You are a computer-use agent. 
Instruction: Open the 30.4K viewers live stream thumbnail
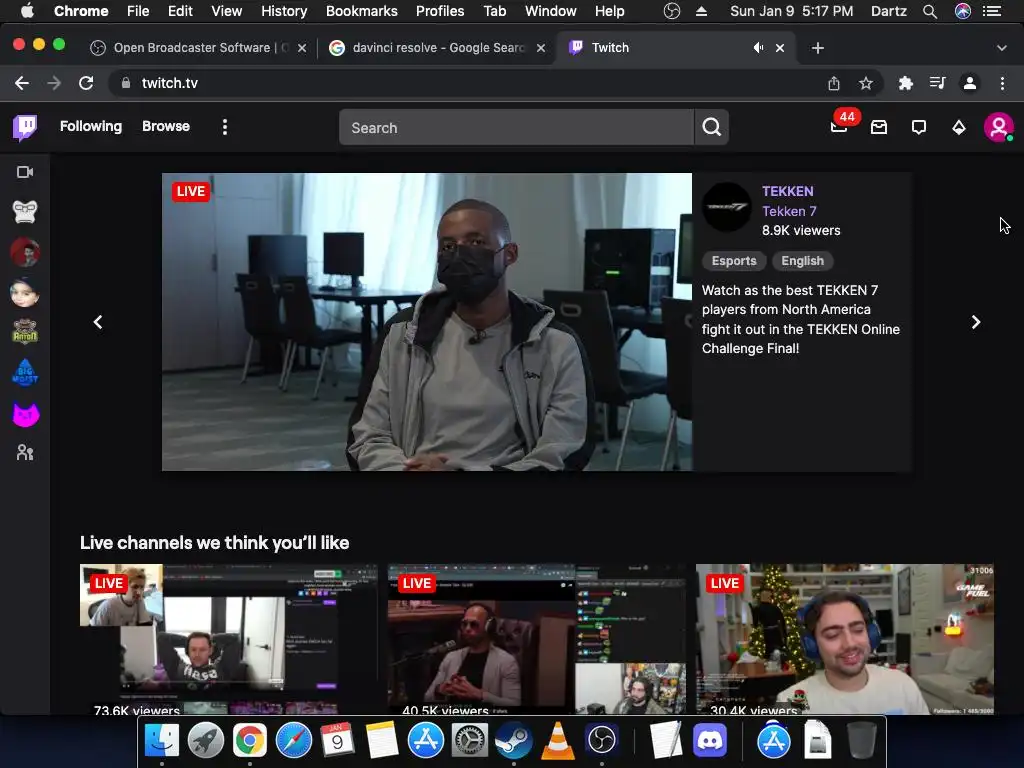[845, 639]
